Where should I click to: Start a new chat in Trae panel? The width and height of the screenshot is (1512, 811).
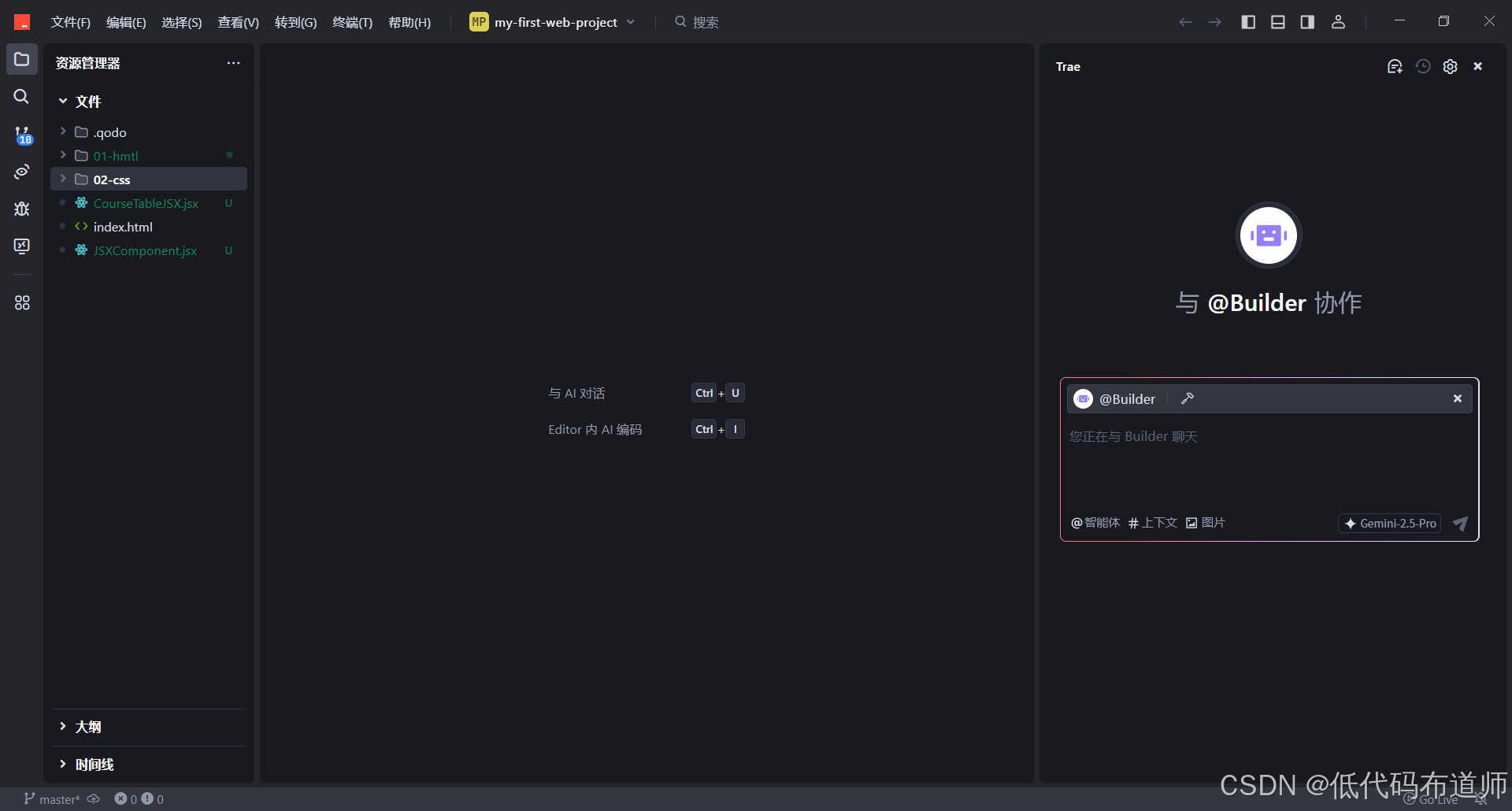(1395, 67)
